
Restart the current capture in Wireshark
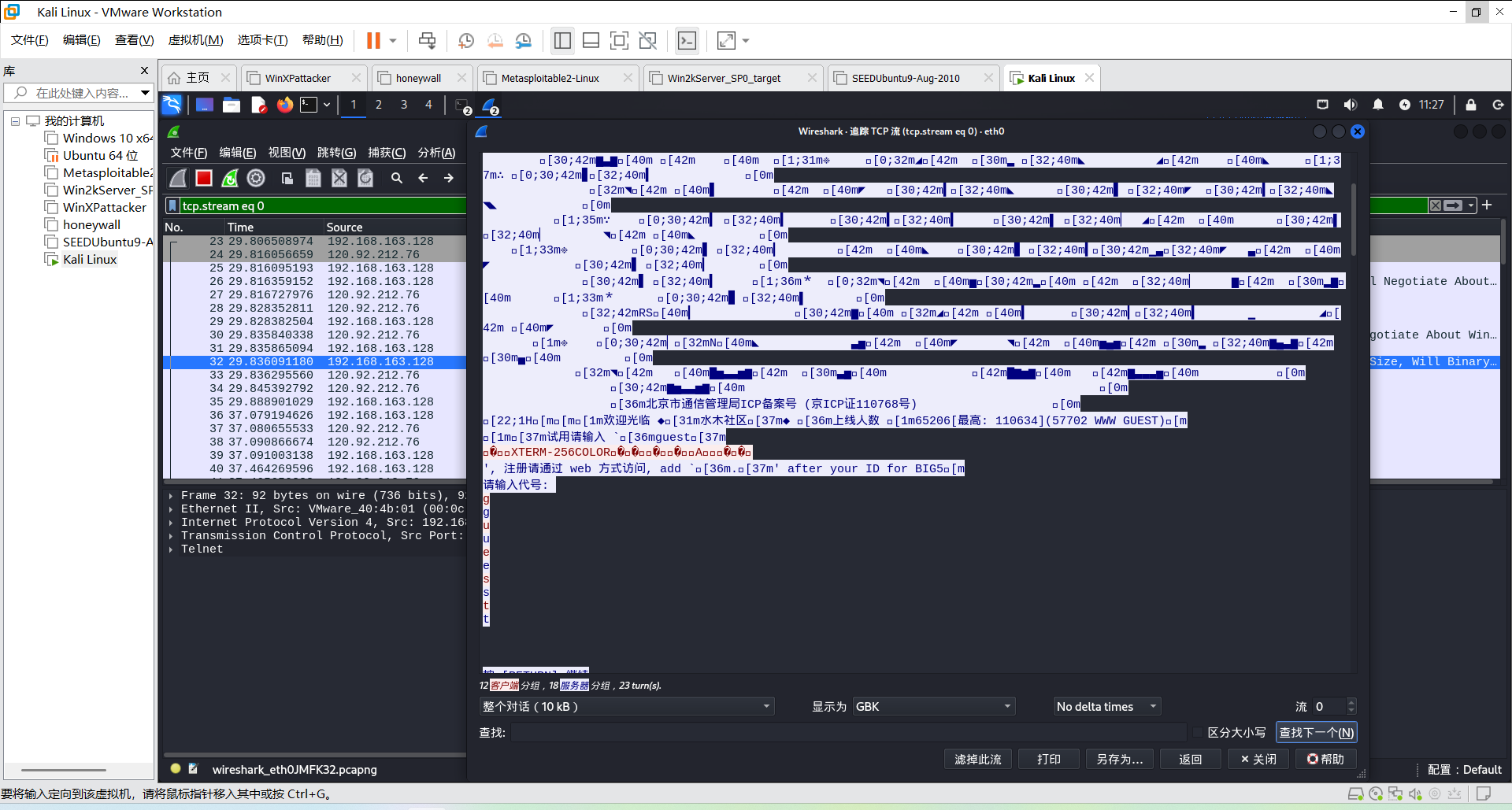pos(230,178)
